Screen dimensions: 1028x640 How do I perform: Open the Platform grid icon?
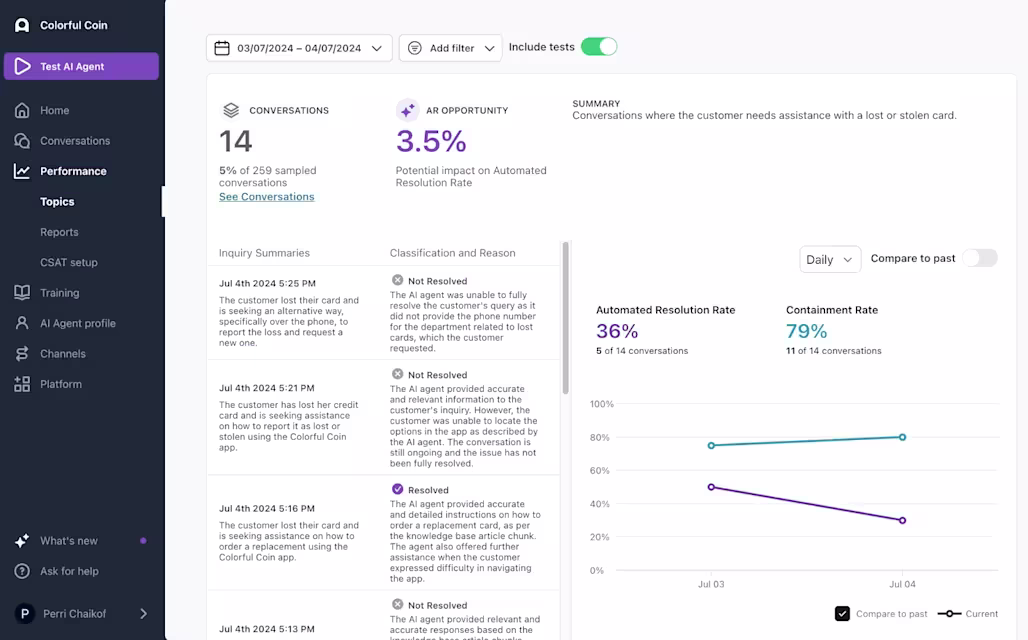pyautogui.click(x=22, y=384)
